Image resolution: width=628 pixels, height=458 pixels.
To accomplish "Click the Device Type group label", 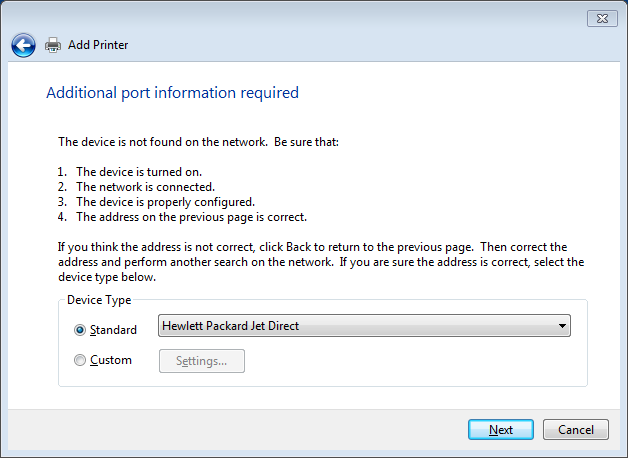I will click(99, 300).
